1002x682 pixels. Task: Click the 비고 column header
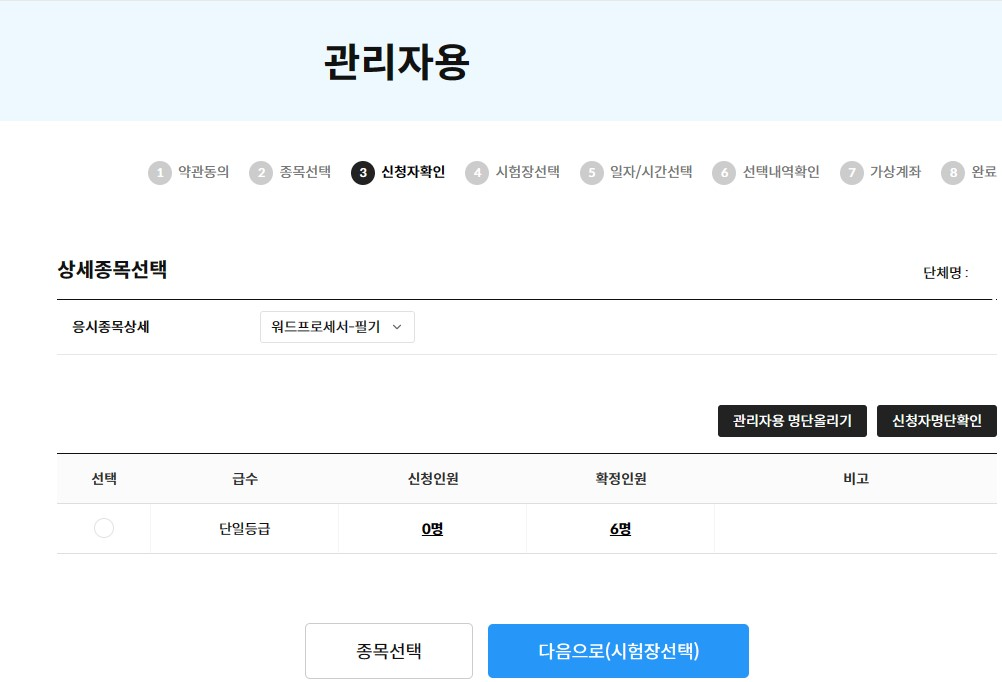point(855,479)
